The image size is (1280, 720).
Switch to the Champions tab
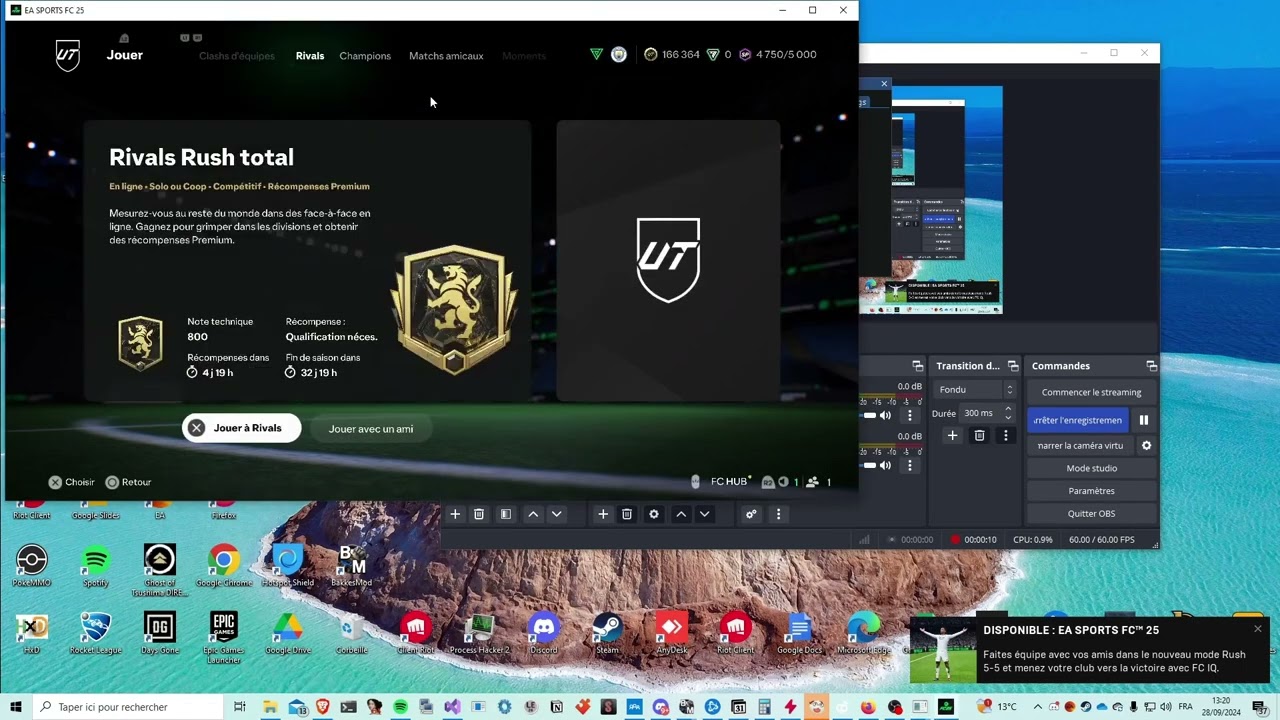coord(365,56)
